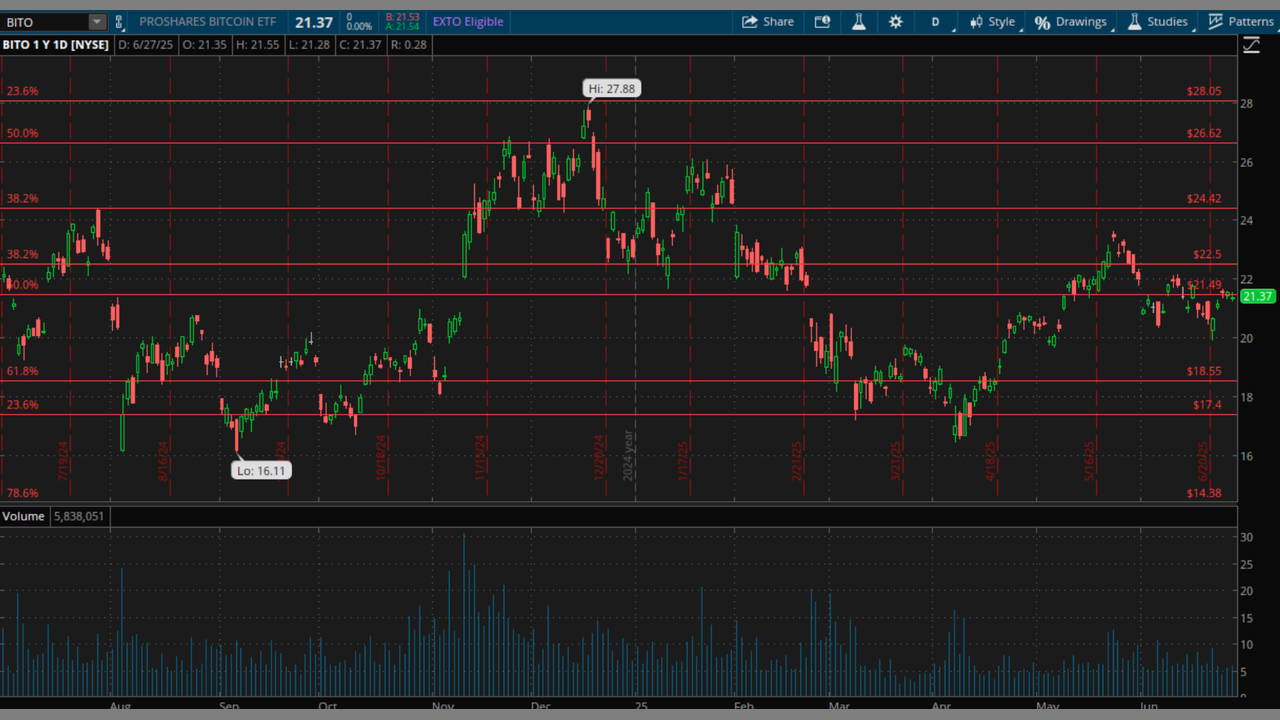The width and height of the screenshot is (1280, 720).
Task: Click the Share chart button
Action: (x=767, y=22)
